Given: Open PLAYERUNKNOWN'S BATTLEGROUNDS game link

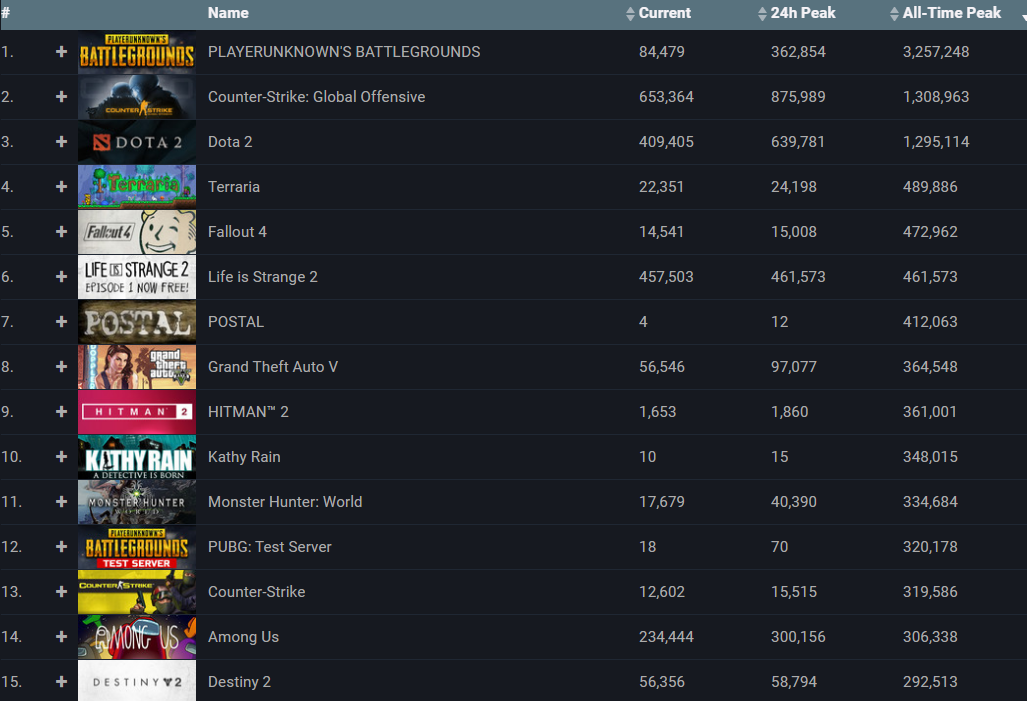Looking at the screenshot, I should pos(344,52).
